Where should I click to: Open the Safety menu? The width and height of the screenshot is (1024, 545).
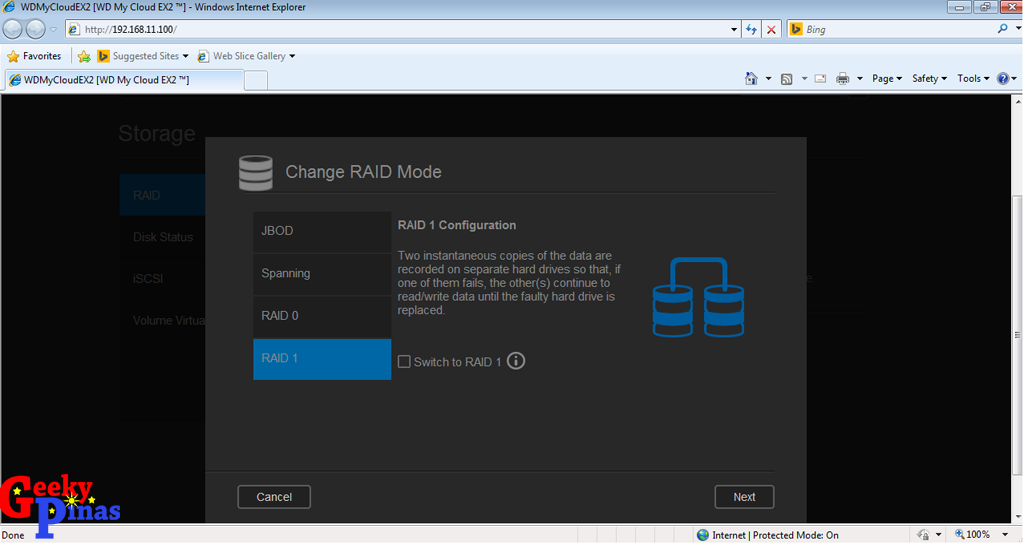pos(929,78)
